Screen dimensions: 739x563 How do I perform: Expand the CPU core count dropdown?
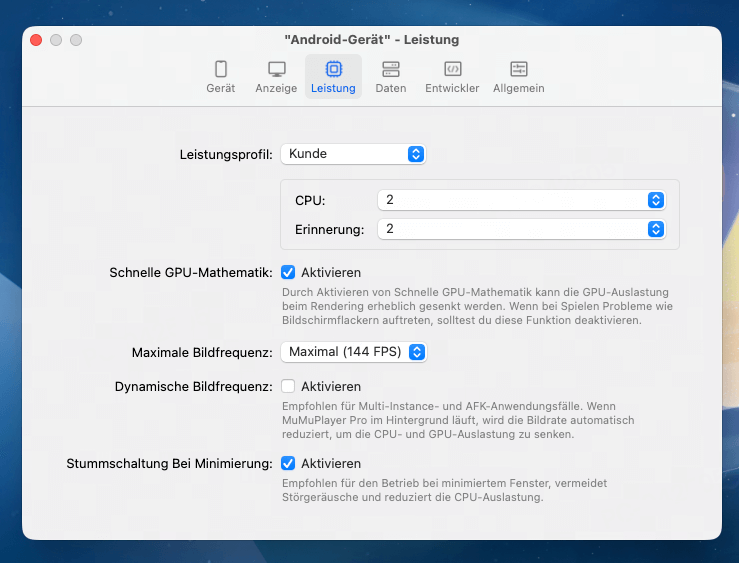tap(522, 200)
